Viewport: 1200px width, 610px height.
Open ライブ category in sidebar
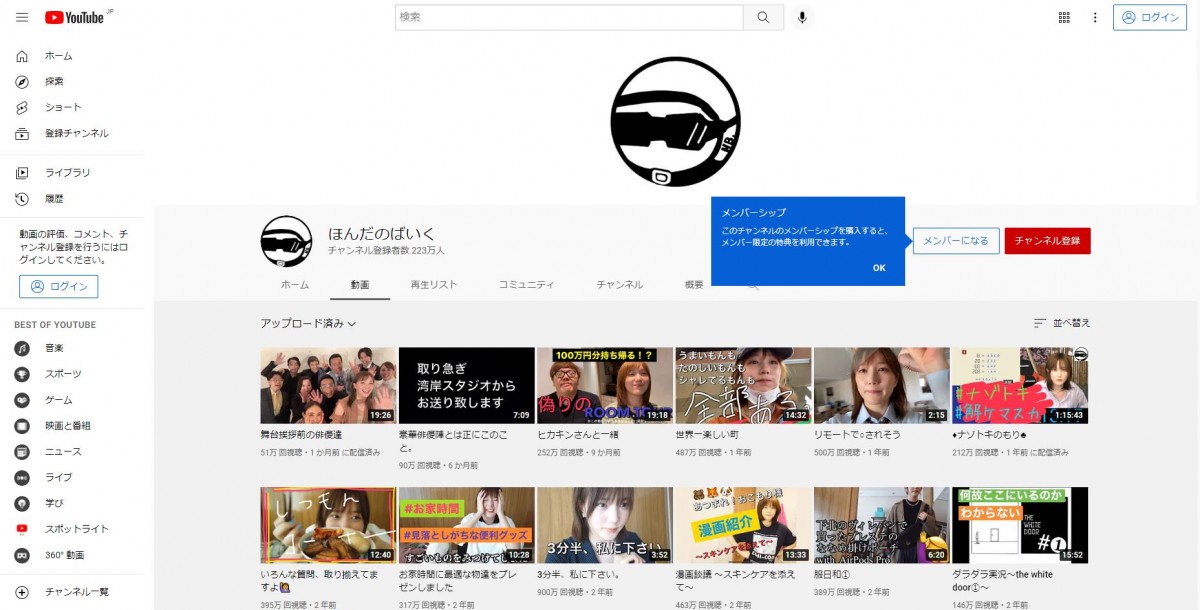[x=72, y=478]
